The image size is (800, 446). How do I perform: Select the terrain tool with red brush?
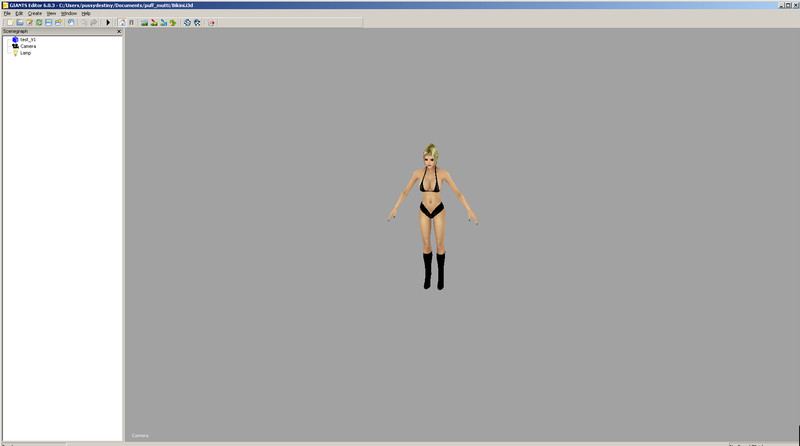coord(154,22)
